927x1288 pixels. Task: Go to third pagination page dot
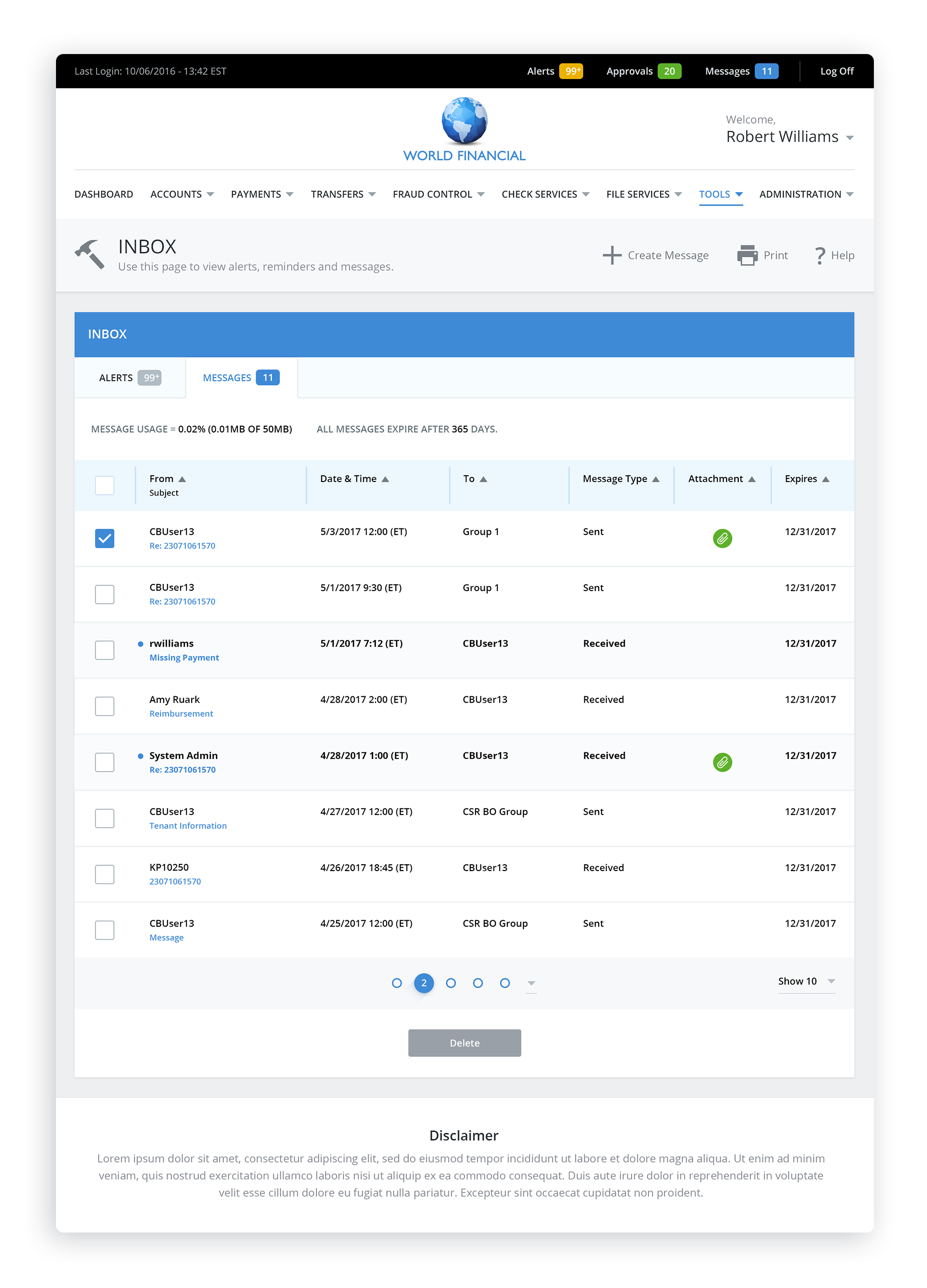pos(450,983)
